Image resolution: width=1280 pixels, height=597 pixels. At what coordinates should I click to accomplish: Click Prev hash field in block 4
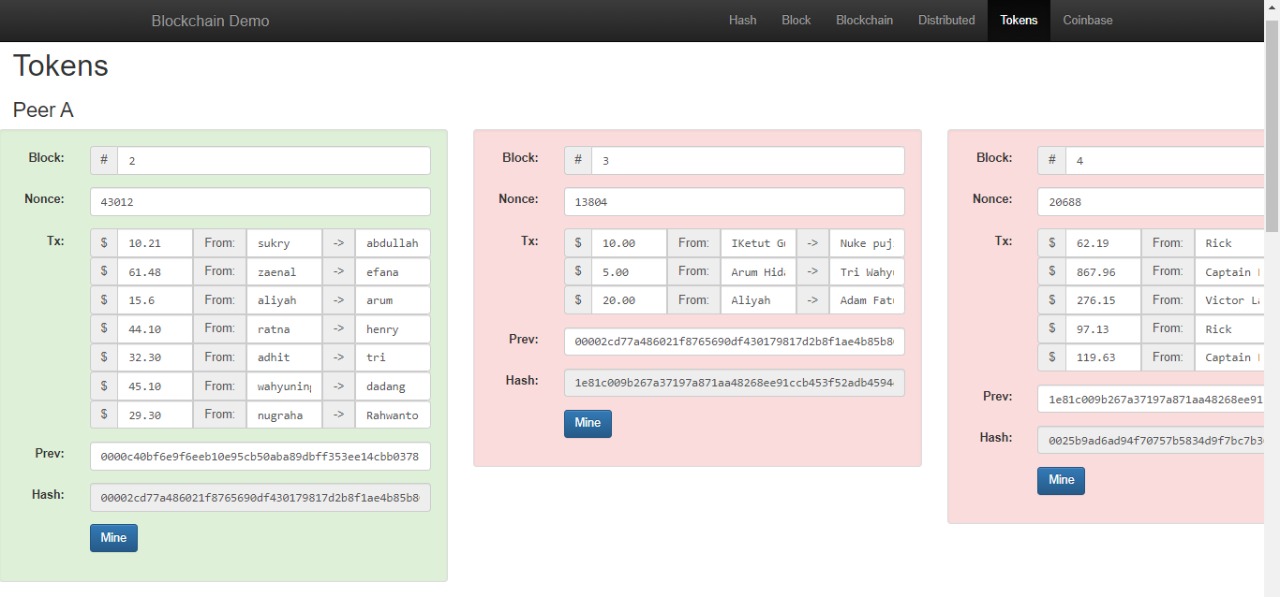pos(1151,399)
